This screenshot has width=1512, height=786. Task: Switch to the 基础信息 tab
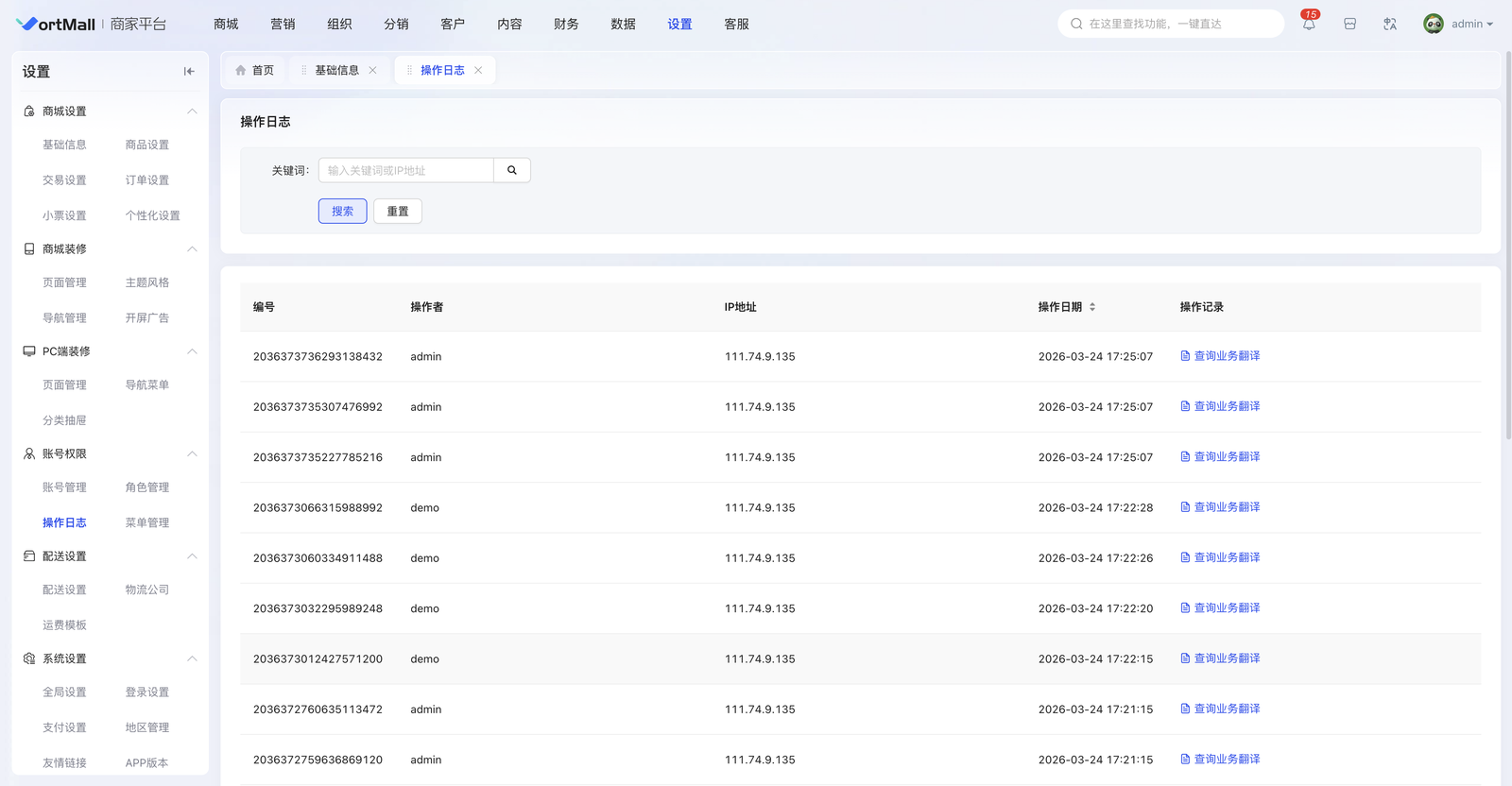[336, 71]
